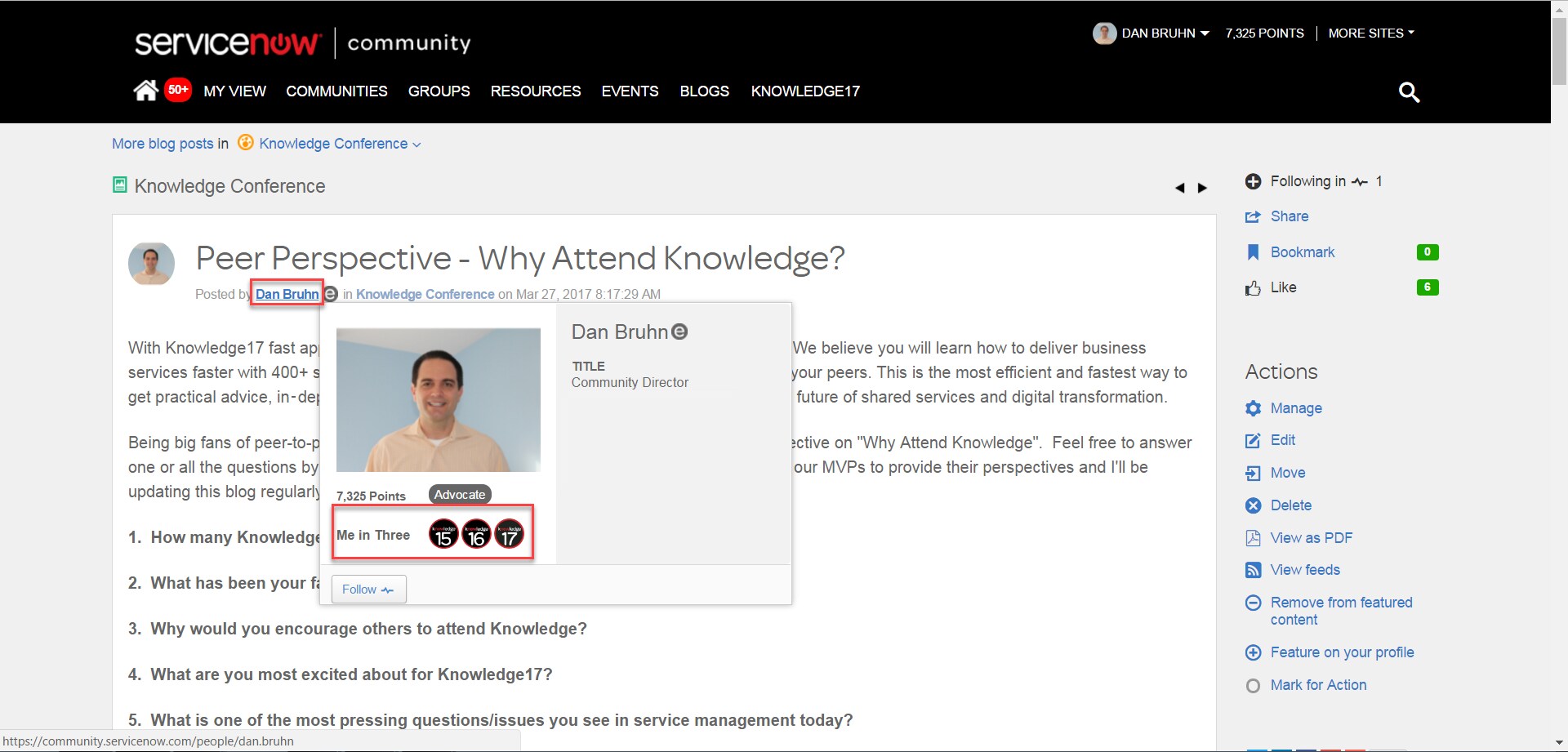
Task: Expand the Knowledge Conference breadcrumb chevron
Action: pos(416,144)
